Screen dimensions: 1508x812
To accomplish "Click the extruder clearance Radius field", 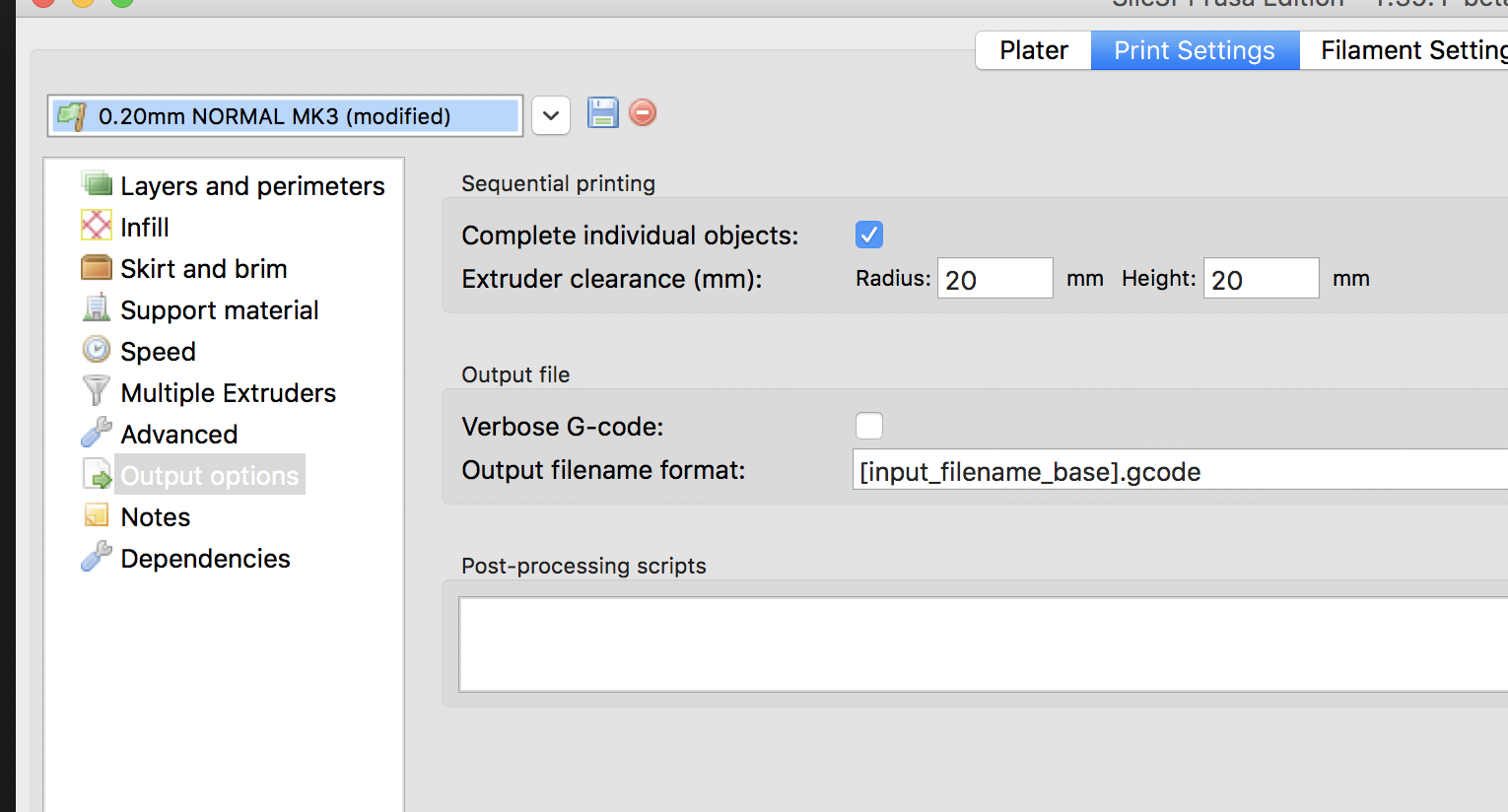I will (x=994, y=279).
